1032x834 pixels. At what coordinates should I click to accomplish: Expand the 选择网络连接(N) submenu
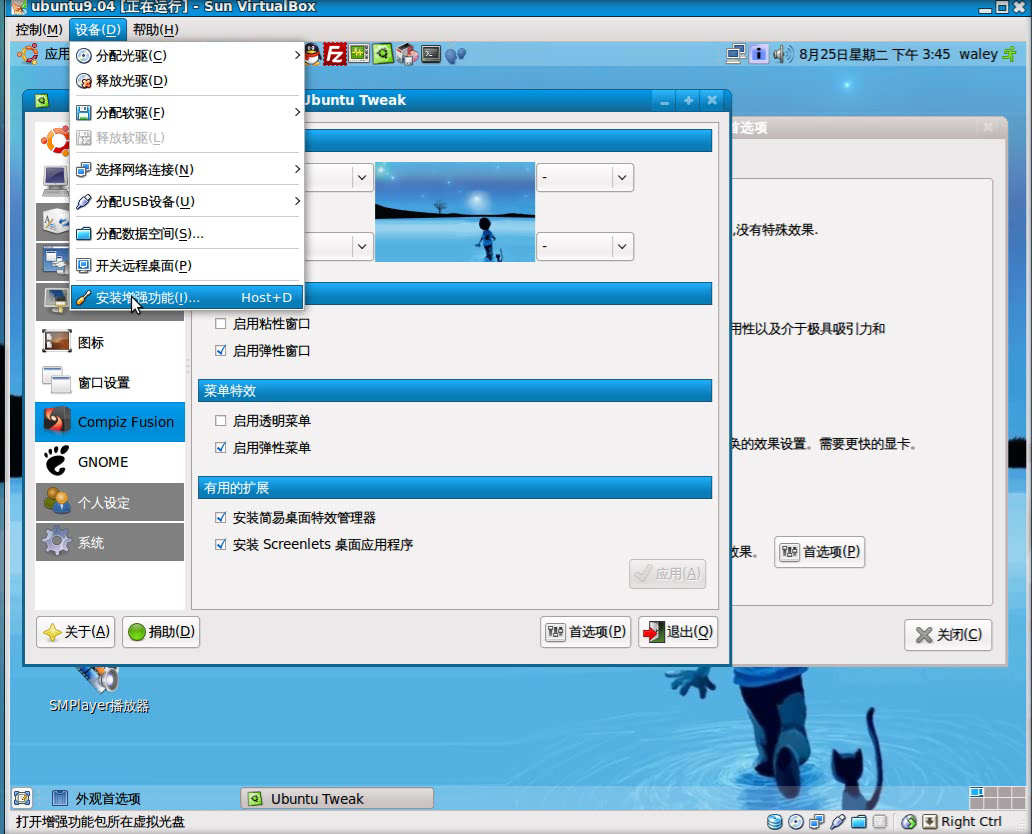[187, 170]
